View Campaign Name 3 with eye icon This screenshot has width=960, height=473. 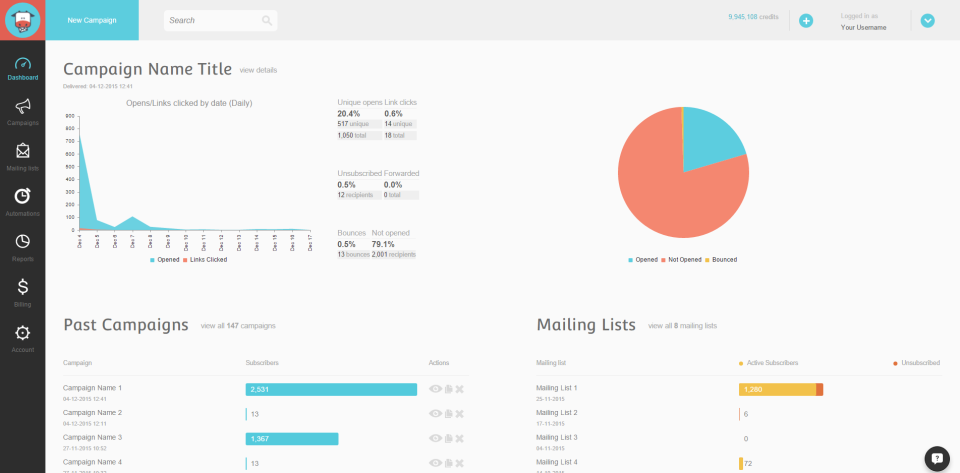tap(435, 439)
